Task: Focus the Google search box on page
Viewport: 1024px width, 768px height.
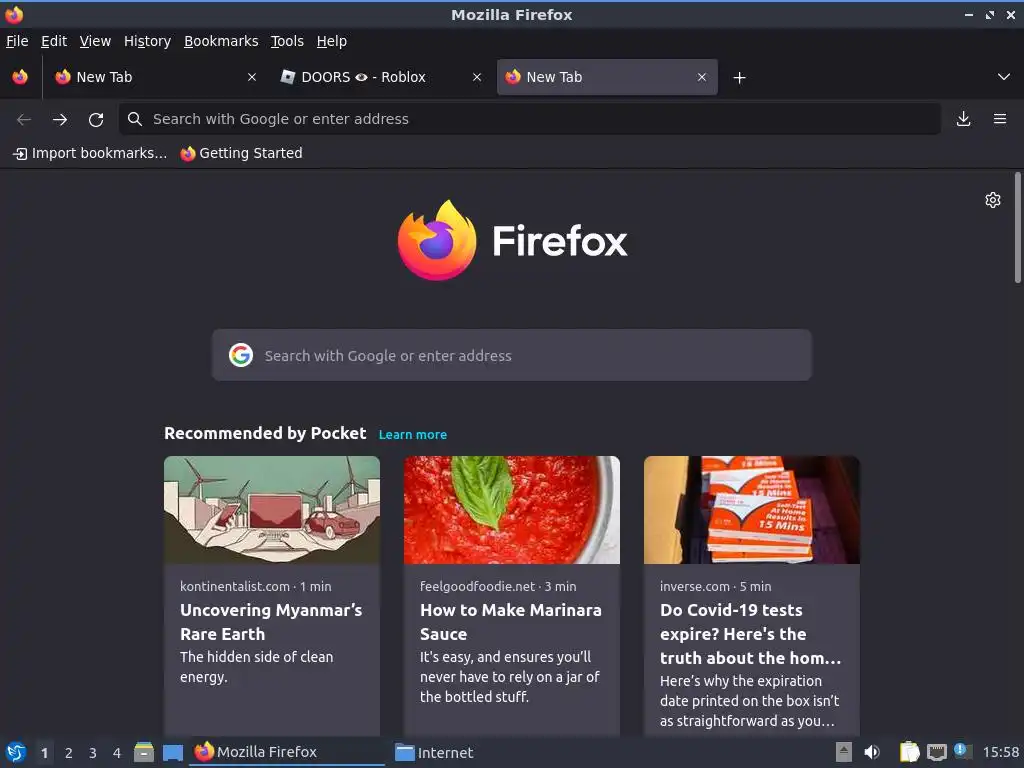Action: 511,355
